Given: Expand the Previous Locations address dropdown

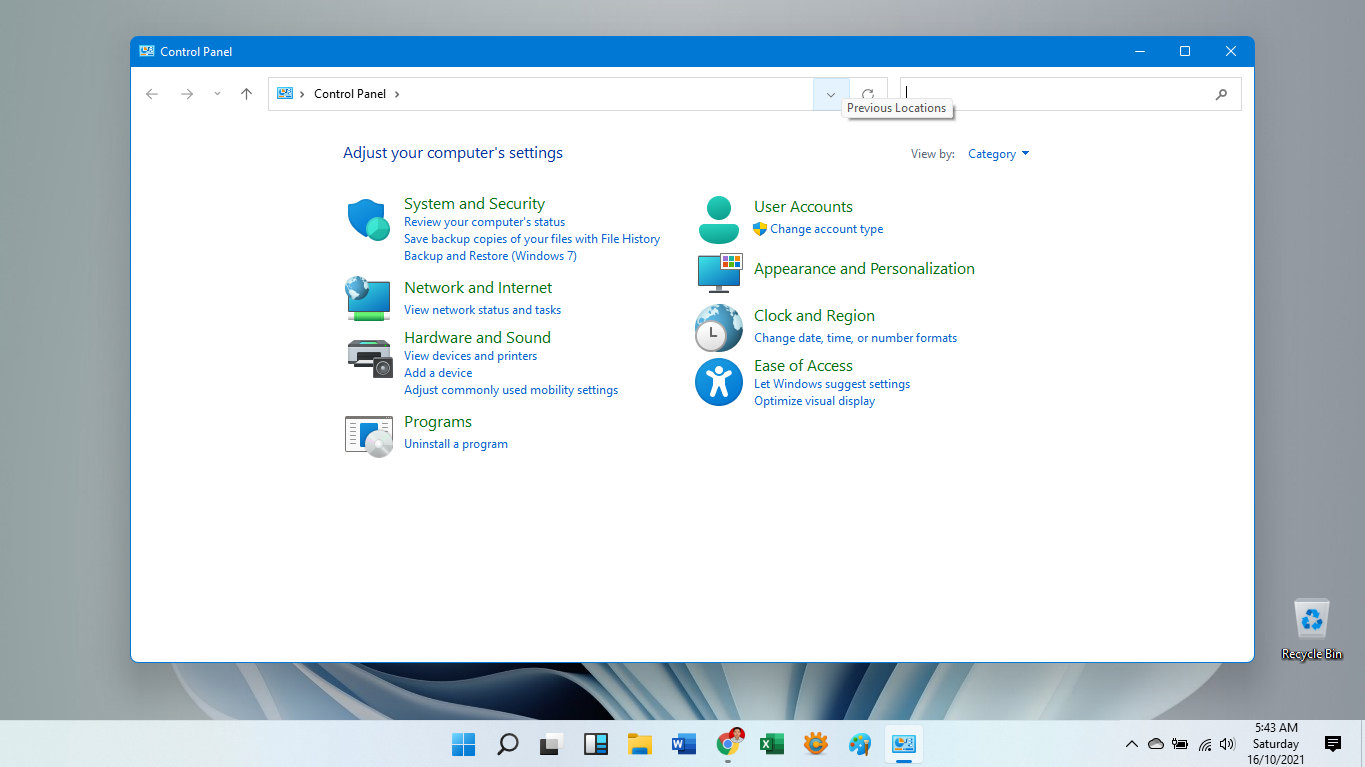Looking at the screenshot, I should [830, 94].
